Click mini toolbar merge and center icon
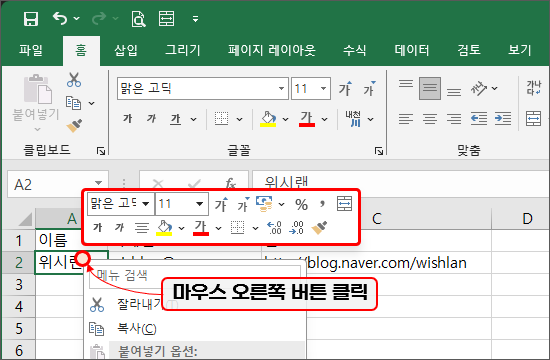Screen dimensions: 550x360 point(344,204)
